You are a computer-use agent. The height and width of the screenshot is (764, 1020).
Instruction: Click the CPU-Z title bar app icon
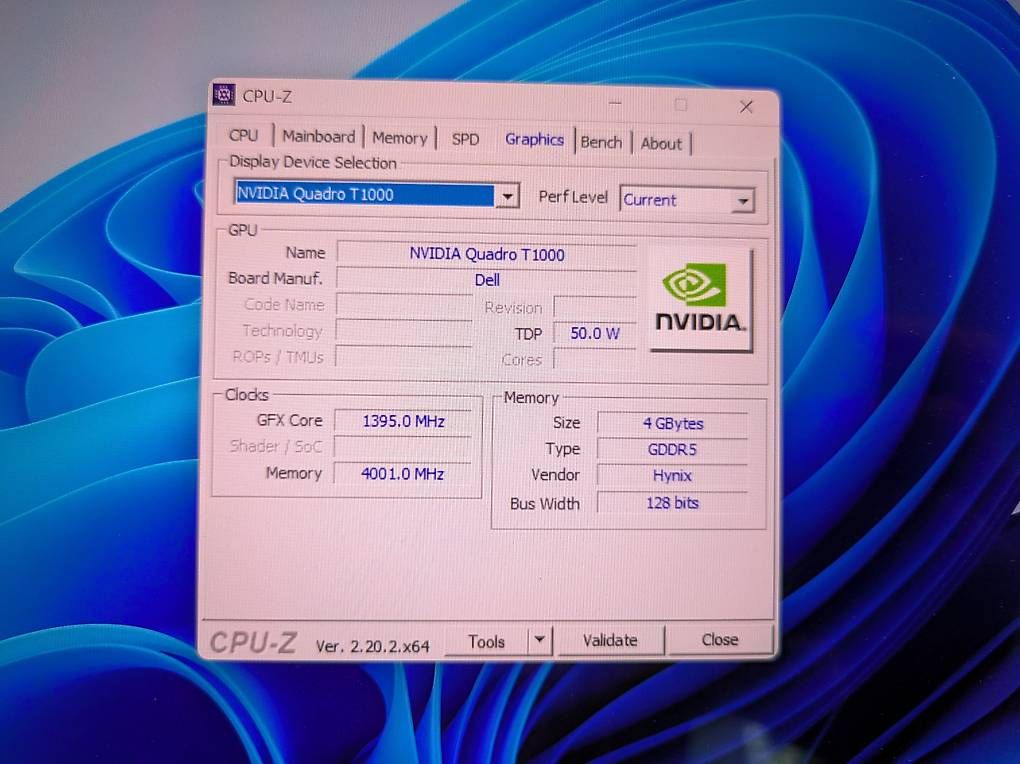pyautogui.click(x=224, y=95)
